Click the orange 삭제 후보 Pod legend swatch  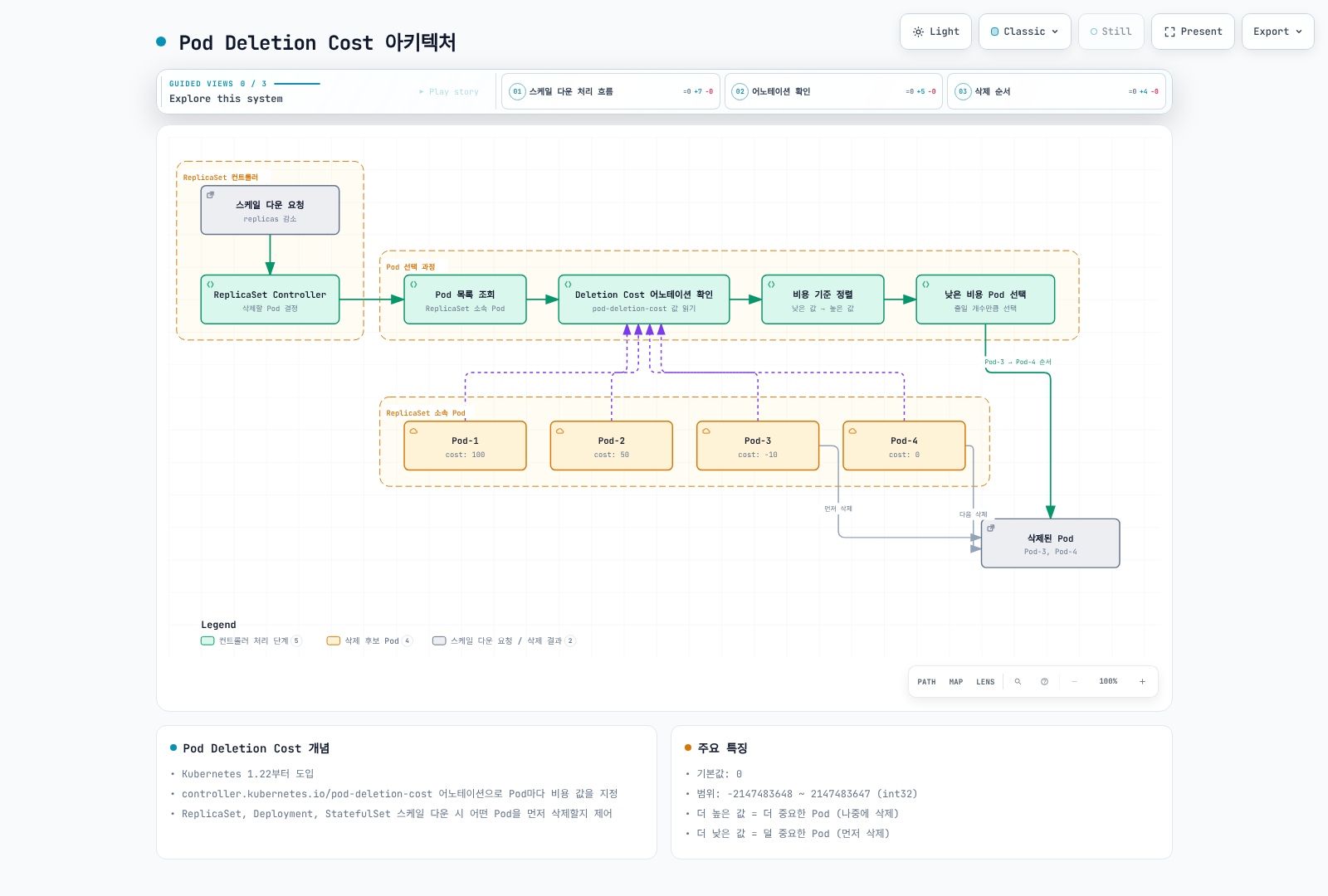(334, 640)
